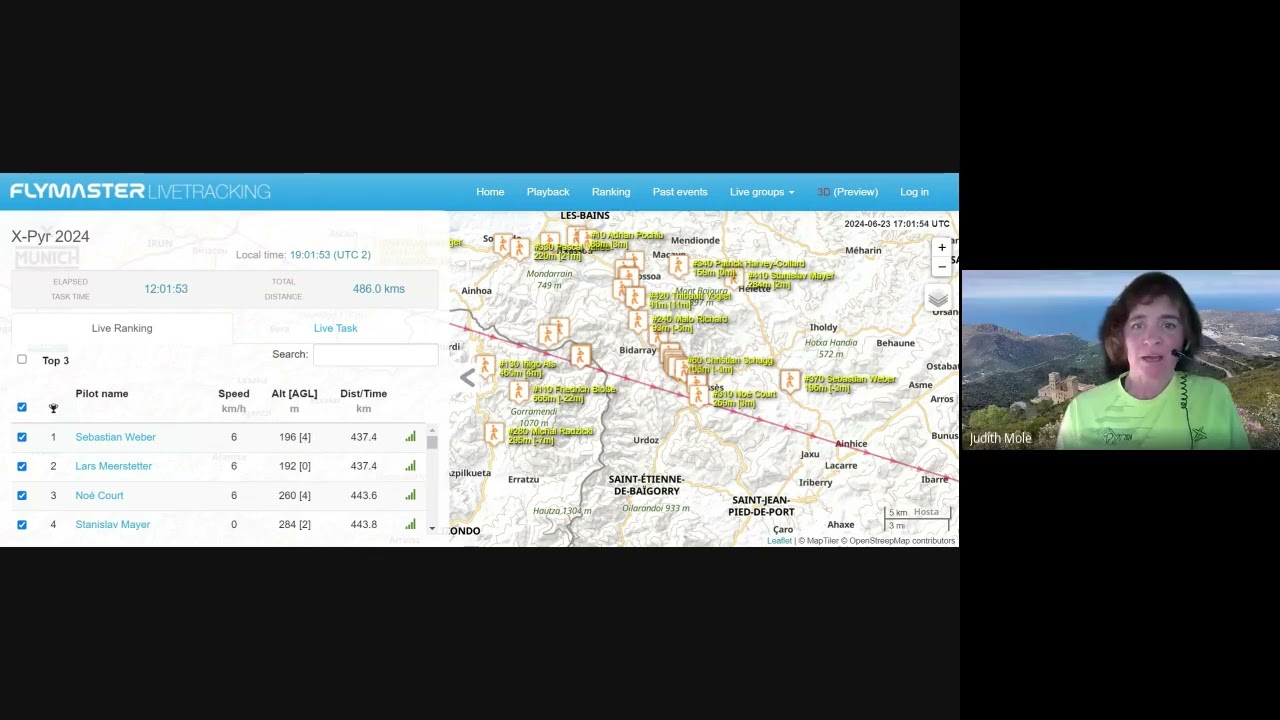1280x720 pixels.
Task: Open Sebastian Weber's pilot link
Action: coord(115,437)
